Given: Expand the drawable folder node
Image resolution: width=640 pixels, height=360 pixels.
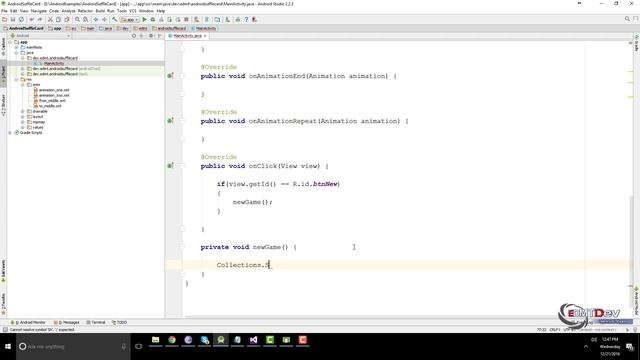Looking at the screenshot, I should [23, 111].
